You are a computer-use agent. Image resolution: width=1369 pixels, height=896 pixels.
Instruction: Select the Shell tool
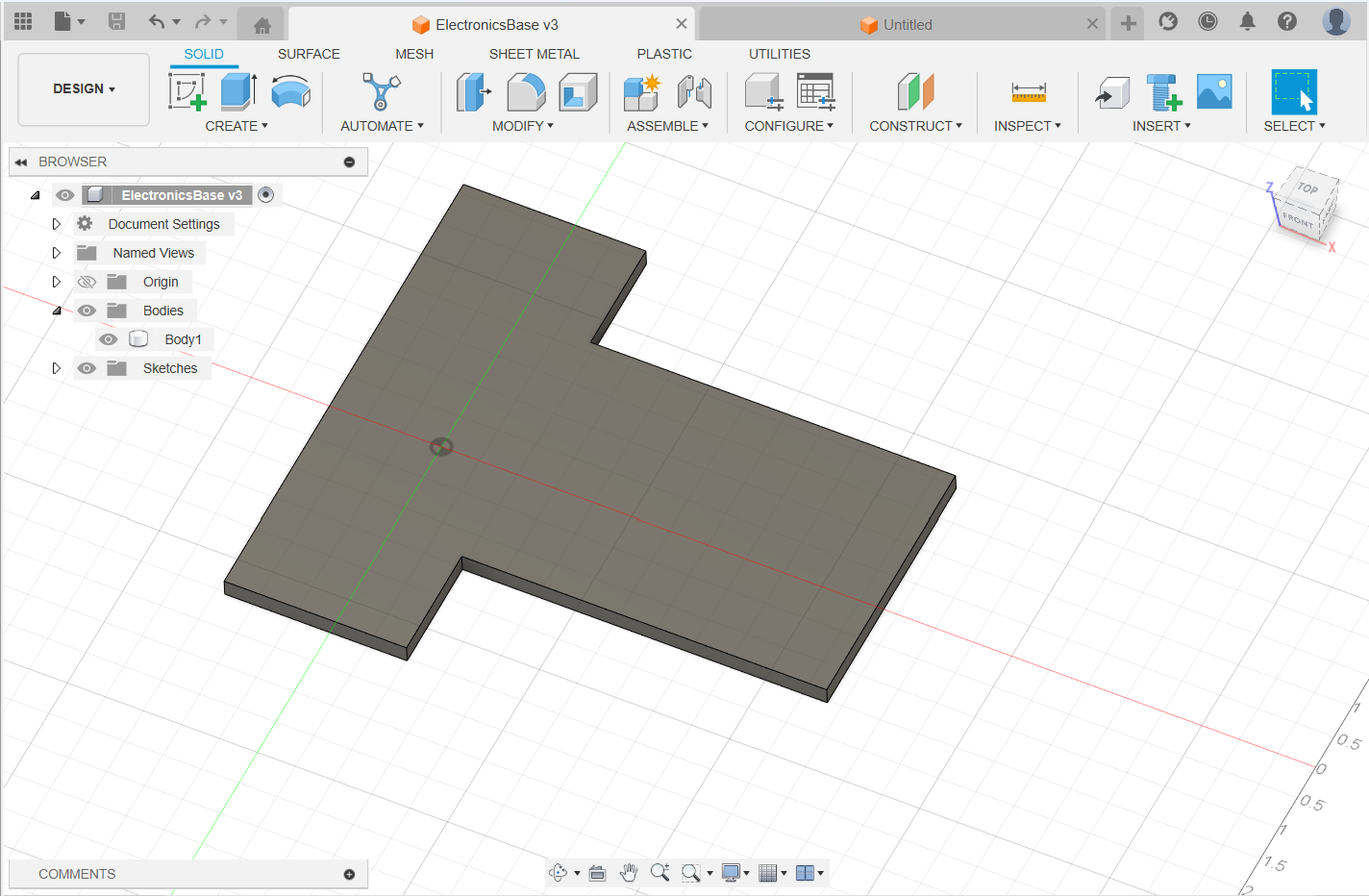point(578,92)
